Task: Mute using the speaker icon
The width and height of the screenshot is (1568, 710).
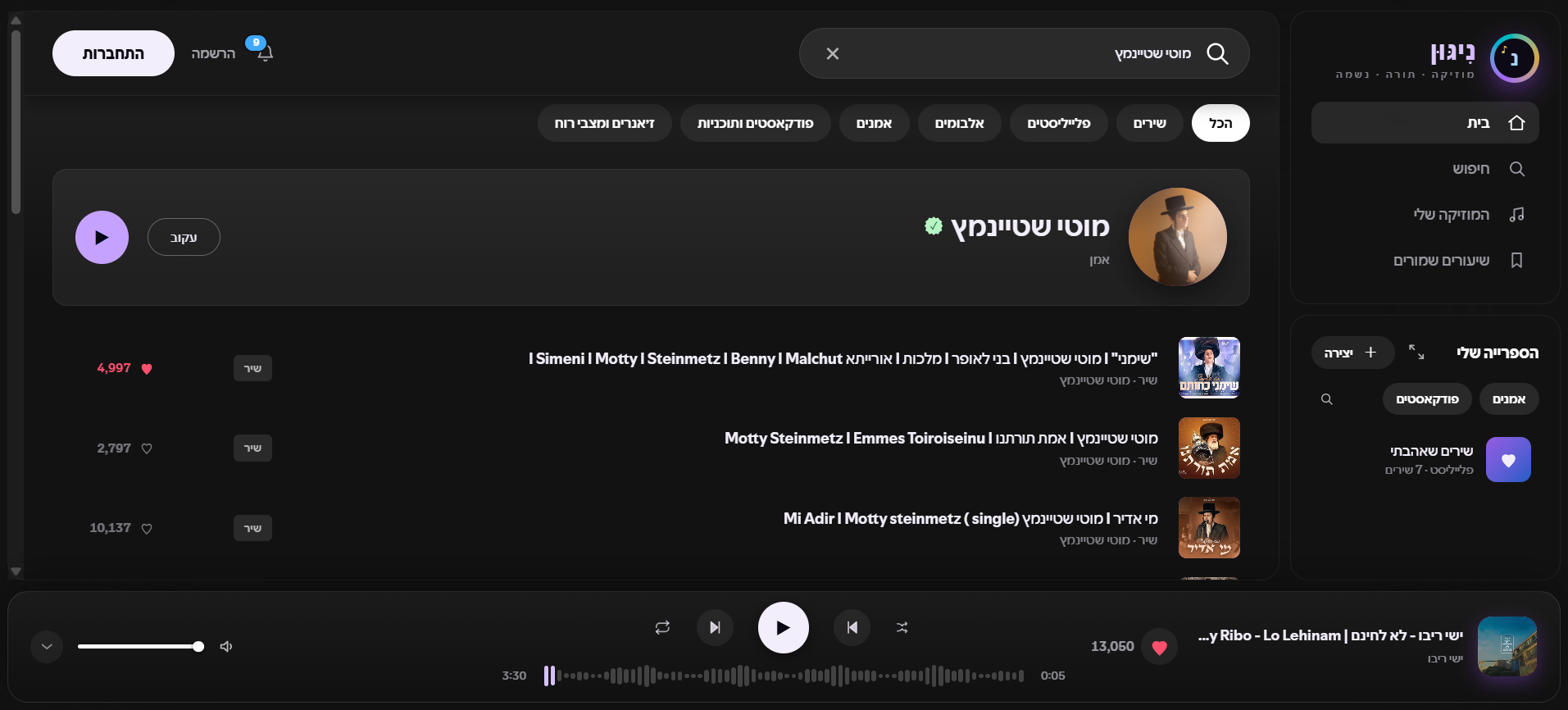Action: (x=226, y=647)
